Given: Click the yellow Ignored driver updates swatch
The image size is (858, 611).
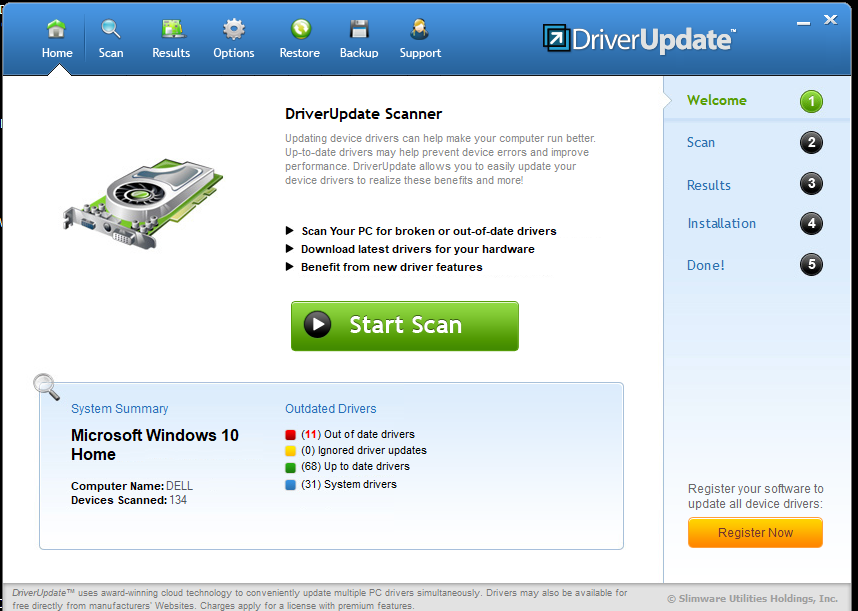Looking at the screenshot, I should [x=291, y=451].
